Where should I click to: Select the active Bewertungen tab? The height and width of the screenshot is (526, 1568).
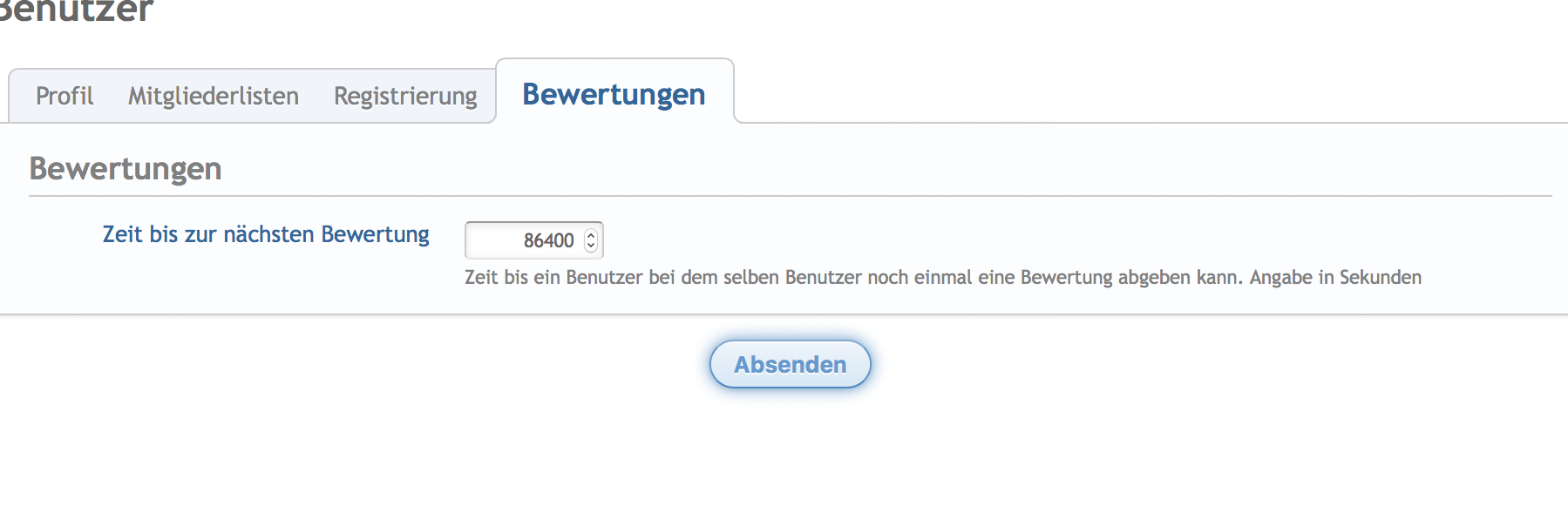[x=614, y=94]
